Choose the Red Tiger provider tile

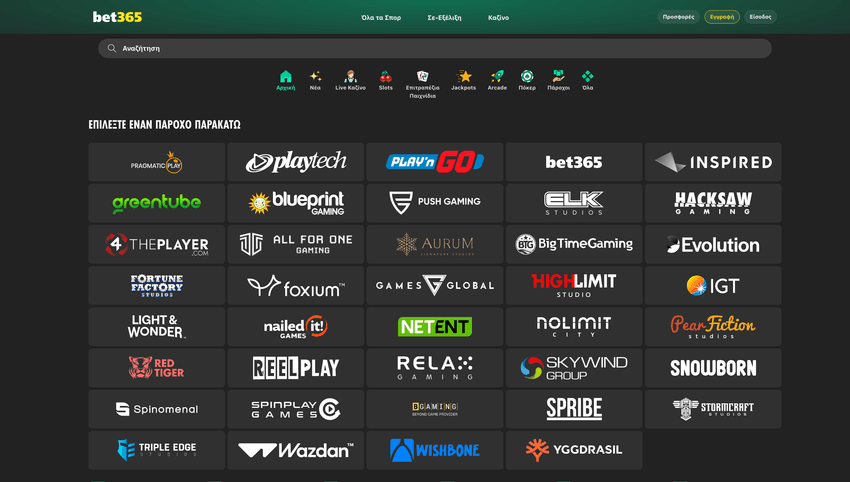157,368
